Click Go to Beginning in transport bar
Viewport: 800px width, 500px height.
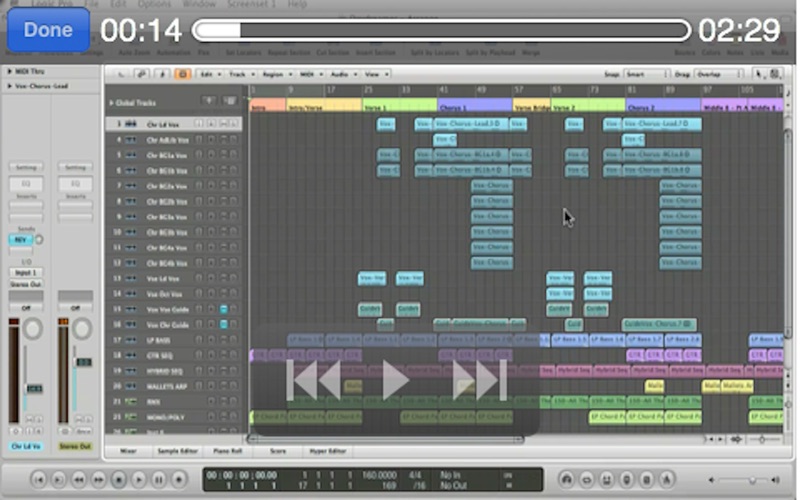39,480
